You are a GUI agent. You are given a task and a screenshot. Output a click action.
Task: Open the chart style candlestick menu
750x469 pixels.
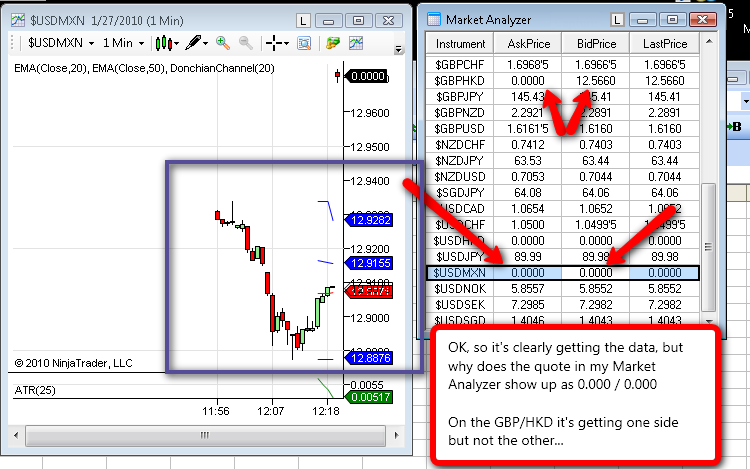[167, 44]
